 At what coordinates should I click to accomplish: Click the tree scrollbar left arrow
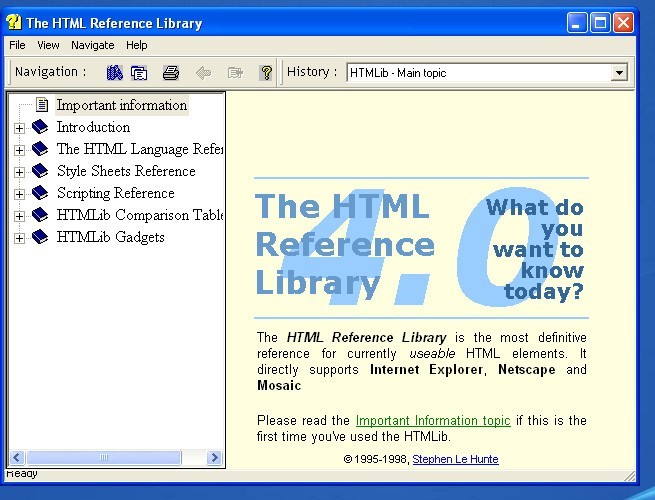tap(17, 457)
